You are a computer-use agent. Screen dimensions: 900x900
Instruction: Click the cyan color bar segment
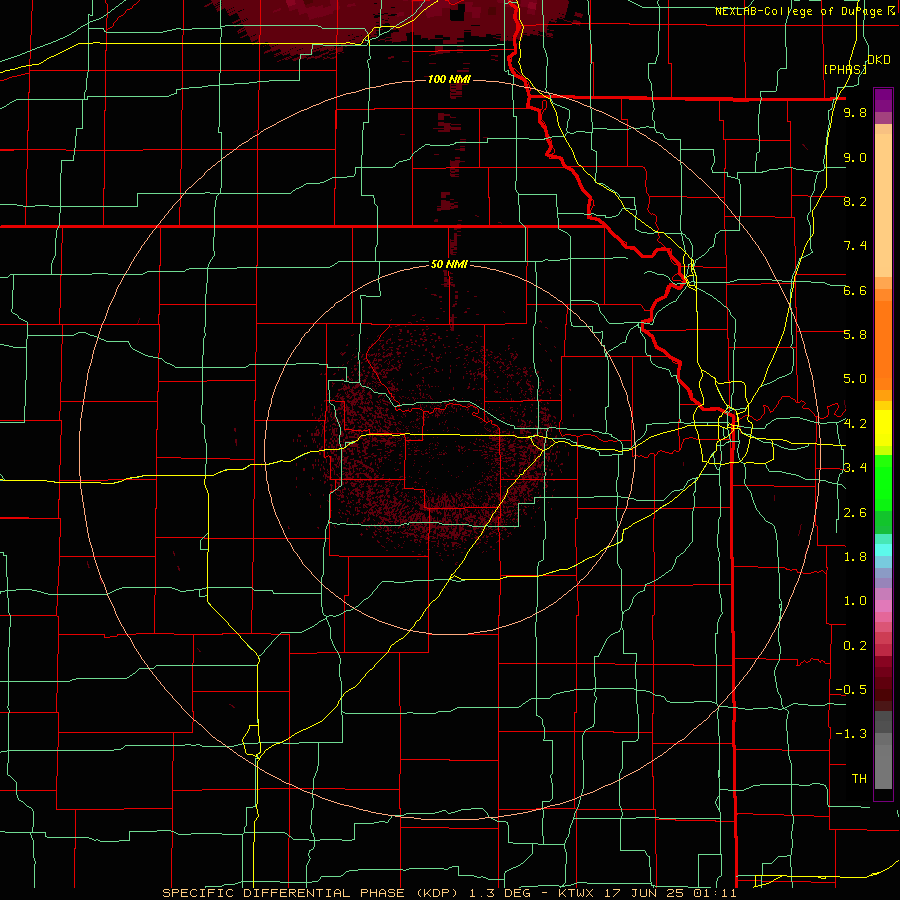pyautogui.click(x=883, y=550)
